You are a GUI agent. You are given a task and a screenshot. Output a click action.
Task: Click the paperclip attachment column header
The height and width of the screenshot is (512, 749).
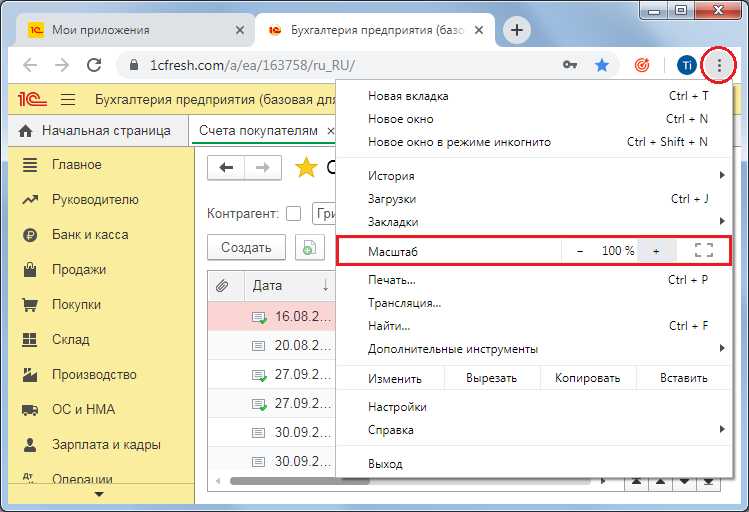pos(222,286)
